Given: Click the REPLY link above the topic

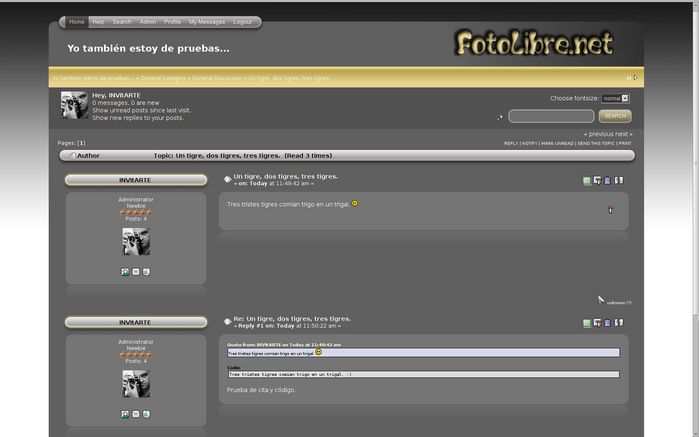Looking at the screenshot, I should pyautogui.click(x=511, y=144).
